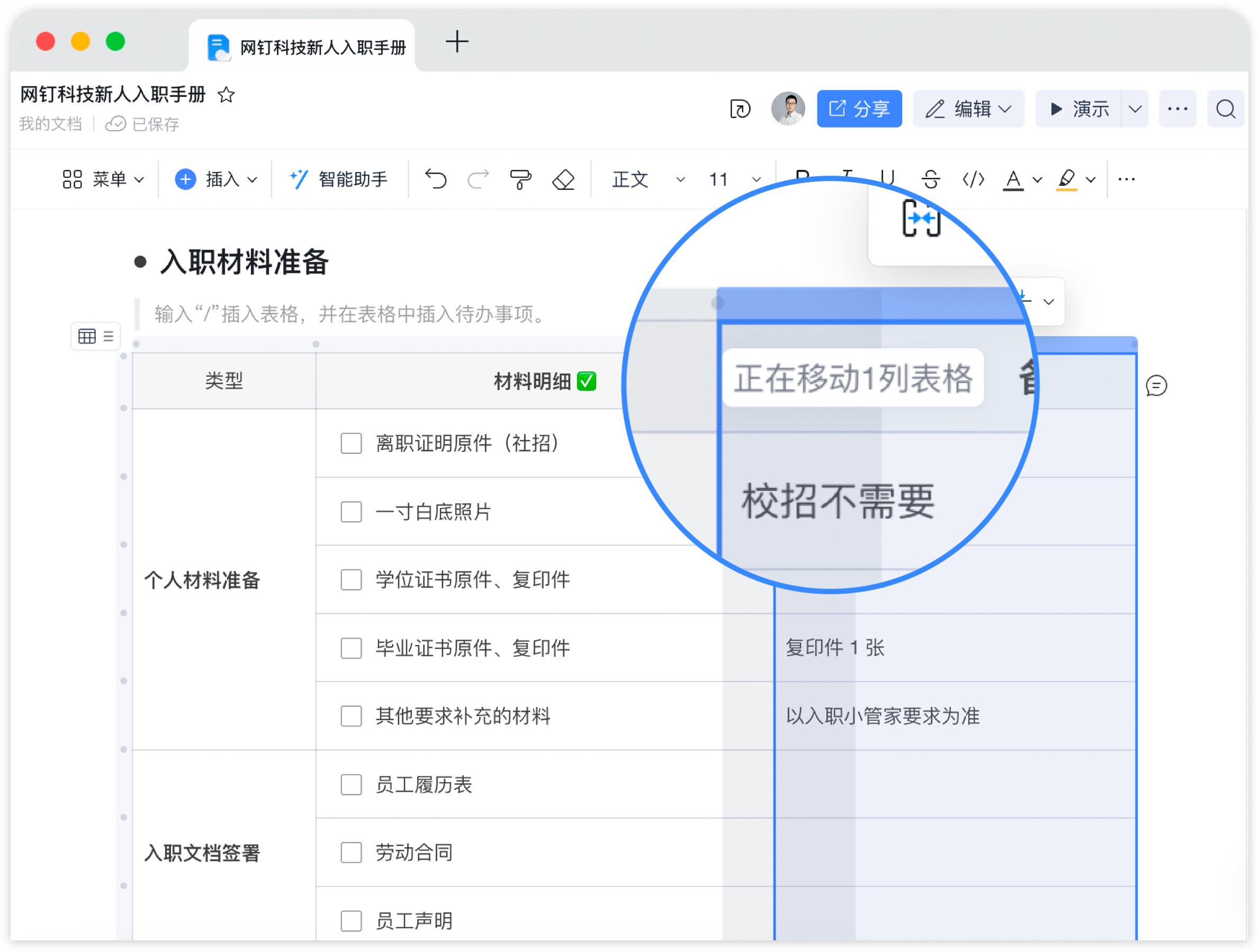Apply strikethrough formatting

(x=930, y=179)
